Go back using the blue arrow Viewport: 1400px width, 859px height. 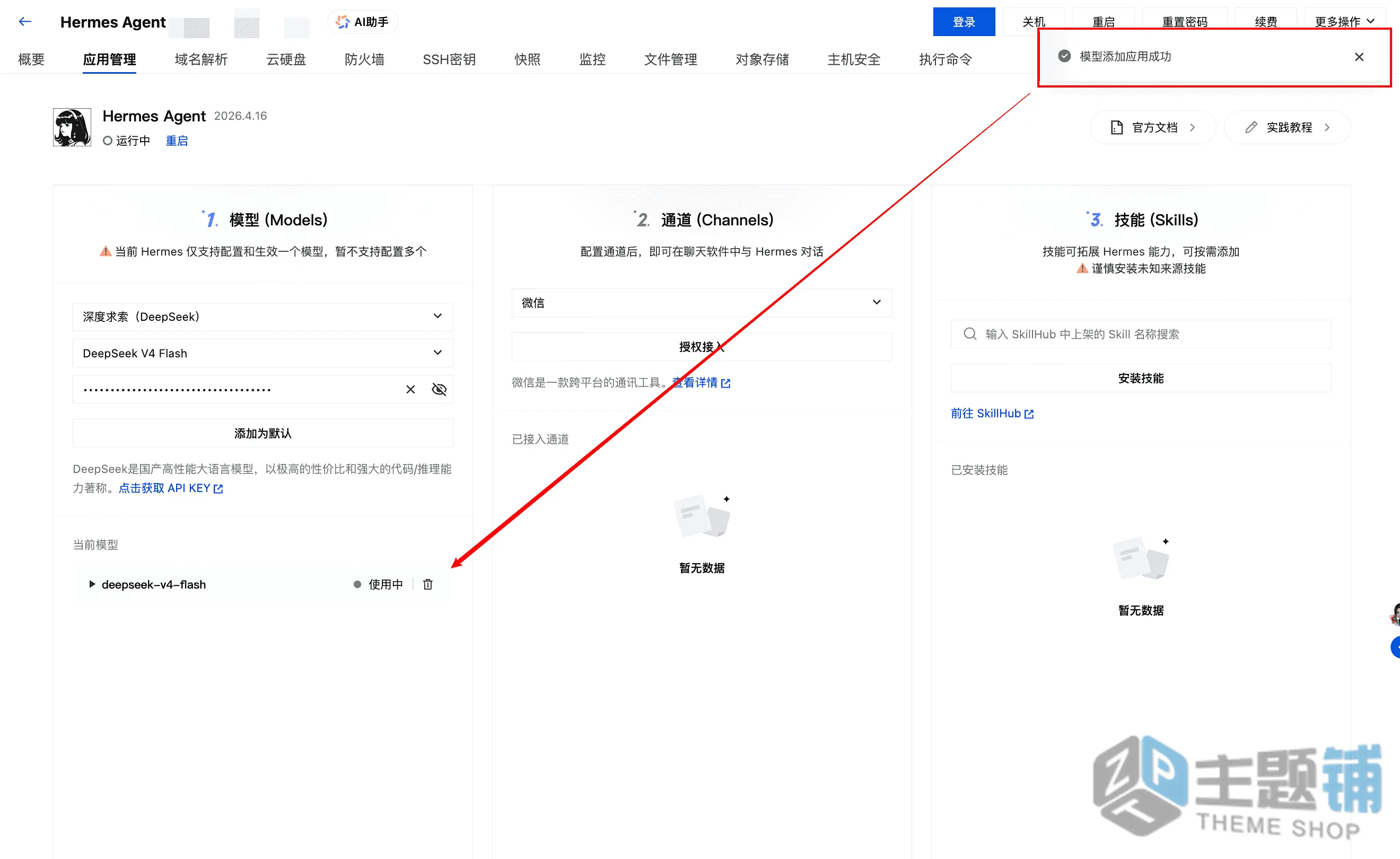click(x=24, y=22)
